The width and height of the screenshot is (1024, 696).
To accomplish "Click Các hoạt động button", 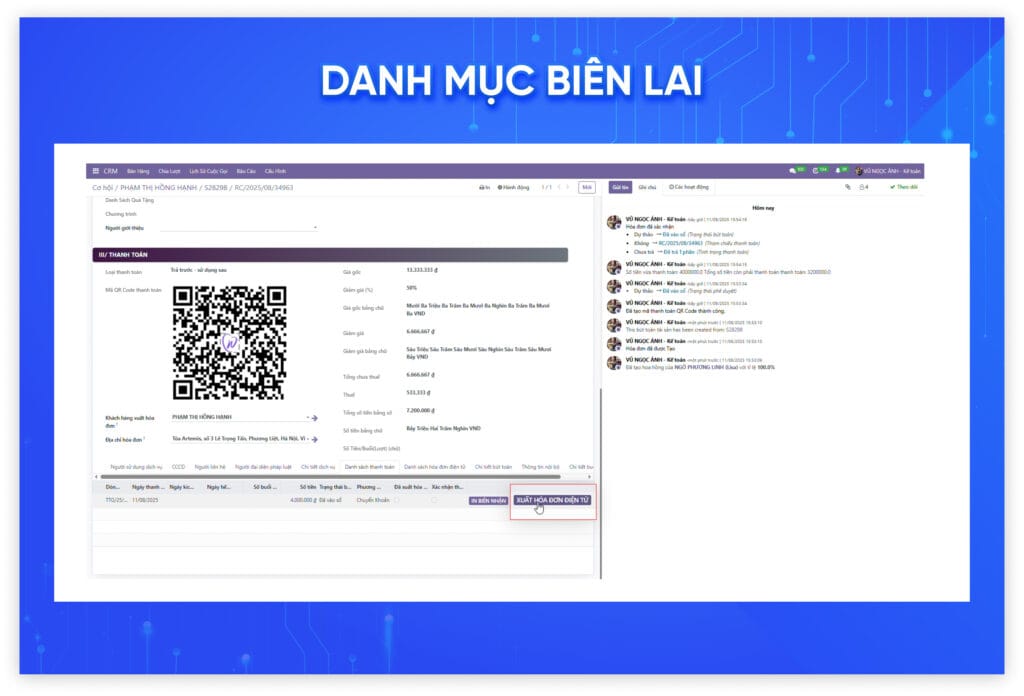I will (688, 187).
